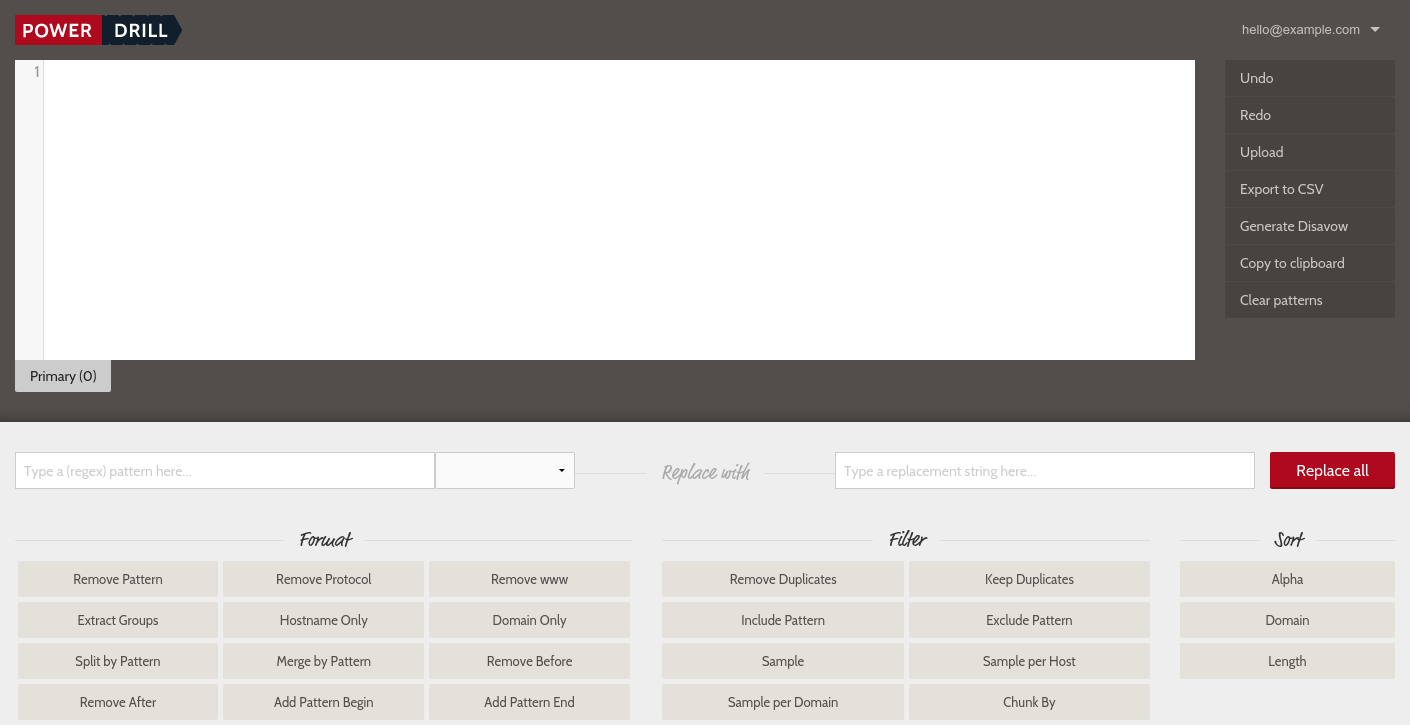
Task: Choose Export to CSV
Action: [1310, 189]
